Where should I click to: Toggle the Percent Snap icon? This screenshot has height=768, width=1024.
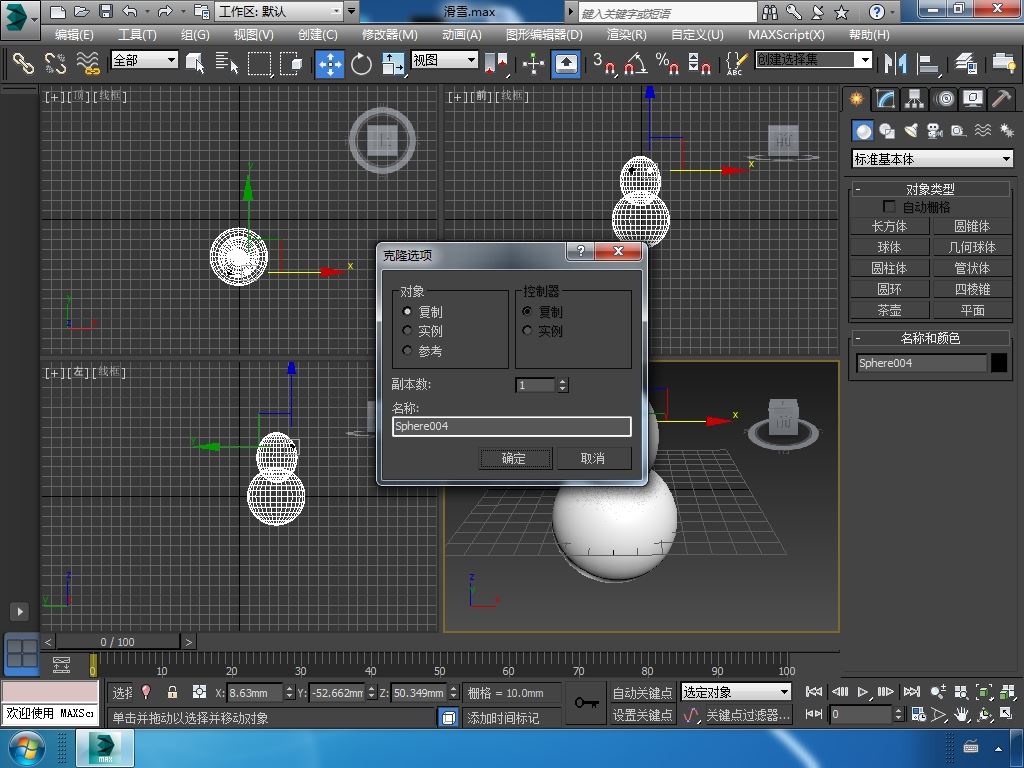[x=667, y=63]
